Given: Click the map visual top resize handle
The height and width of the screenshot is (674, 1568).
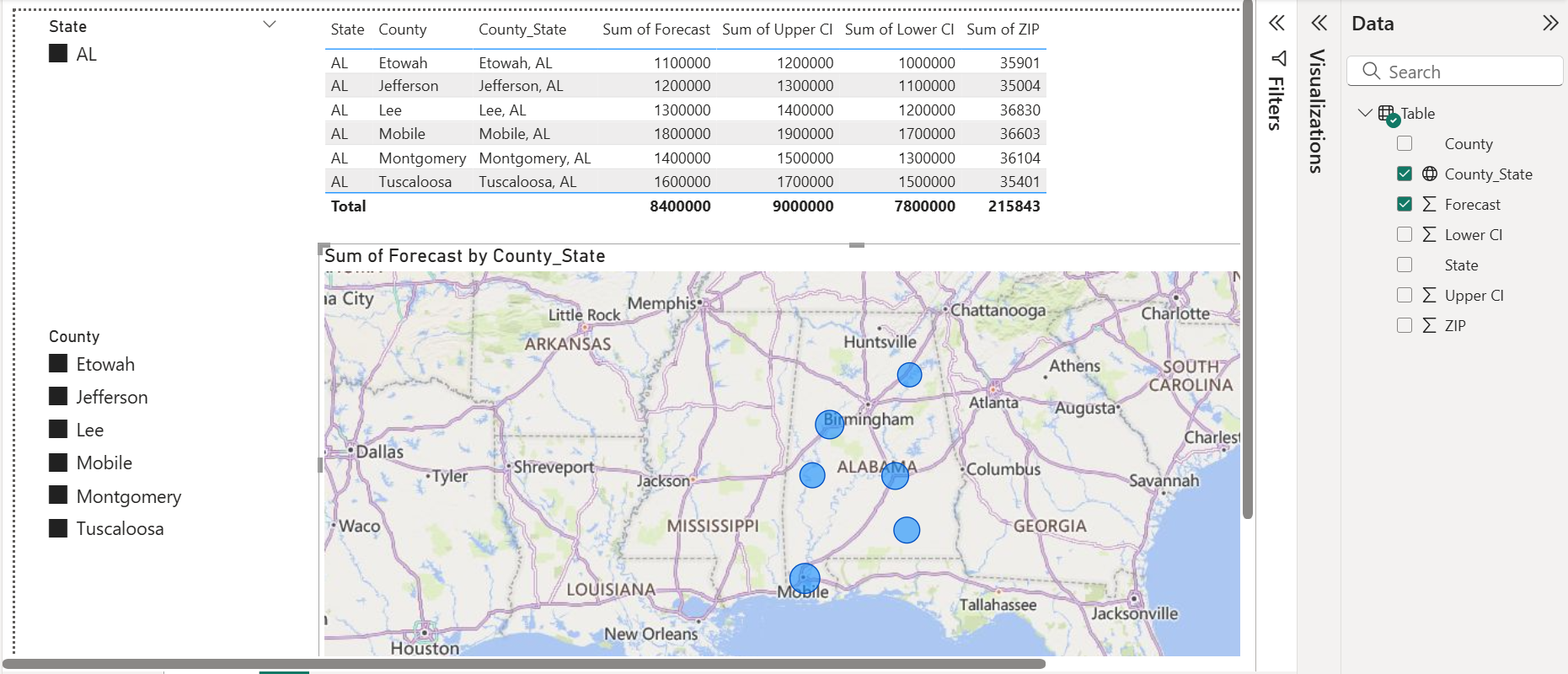Looking at the screenshot, I should click(x=857, y=245).
